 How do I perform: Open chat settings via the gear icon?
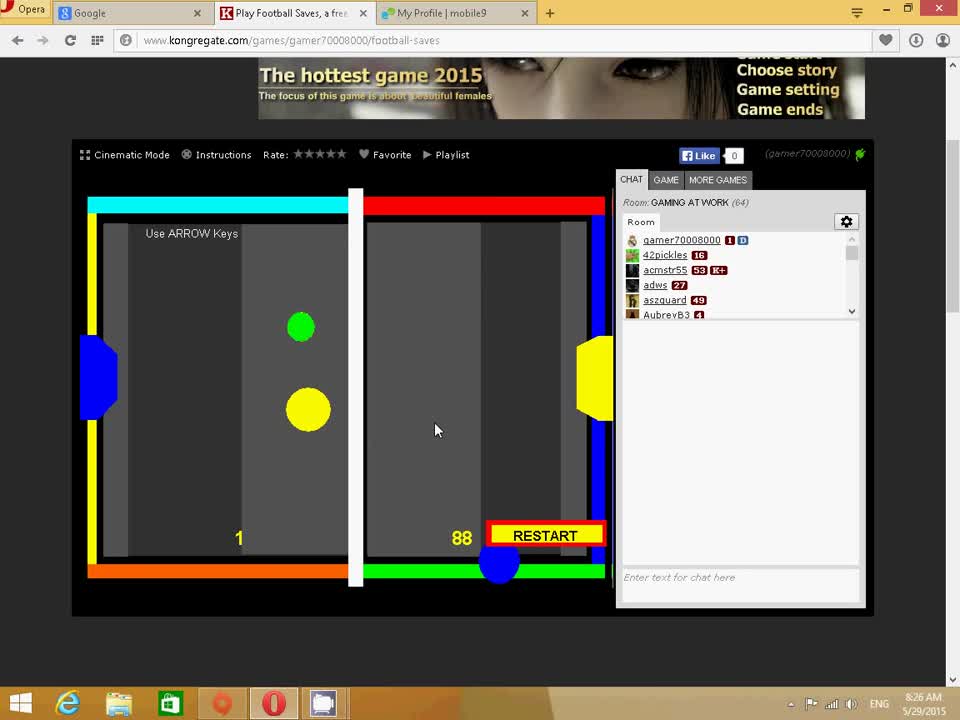click(x=846, y=221)
